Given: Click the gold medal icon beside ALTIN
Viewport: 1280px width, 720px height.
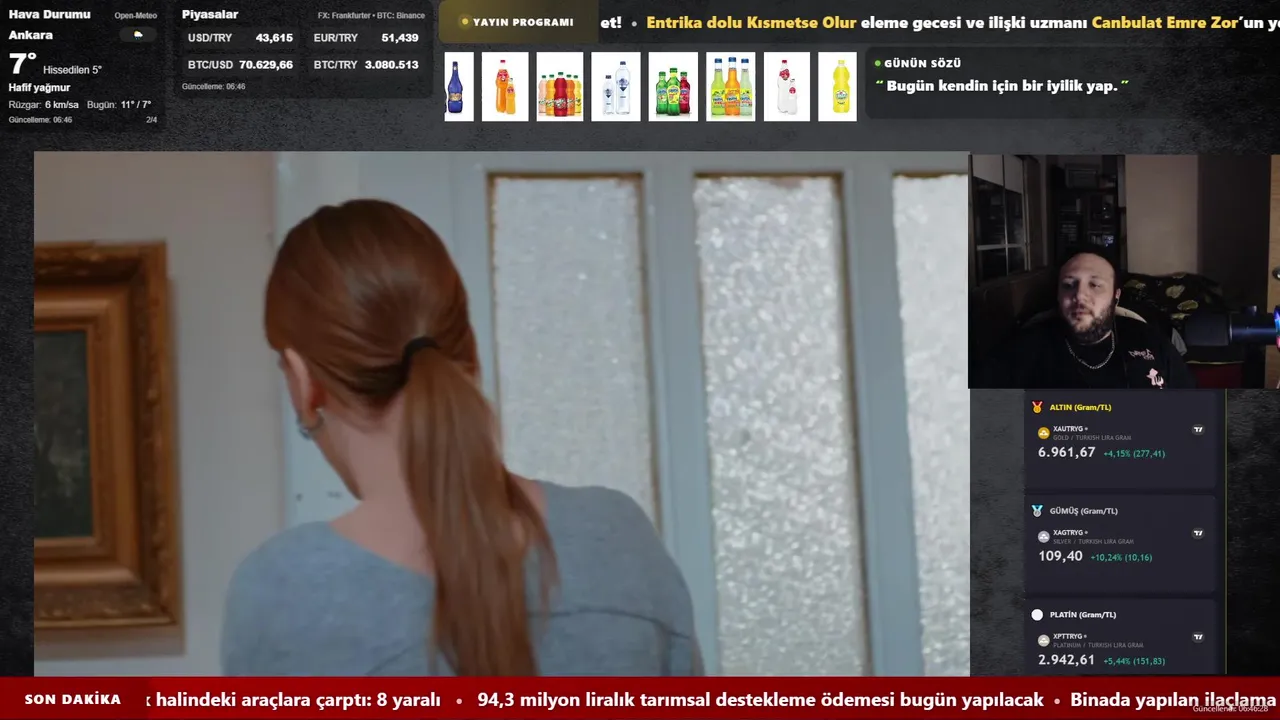Looking at the screenshot, I should pyautogui.click(x=1037, y=407).
